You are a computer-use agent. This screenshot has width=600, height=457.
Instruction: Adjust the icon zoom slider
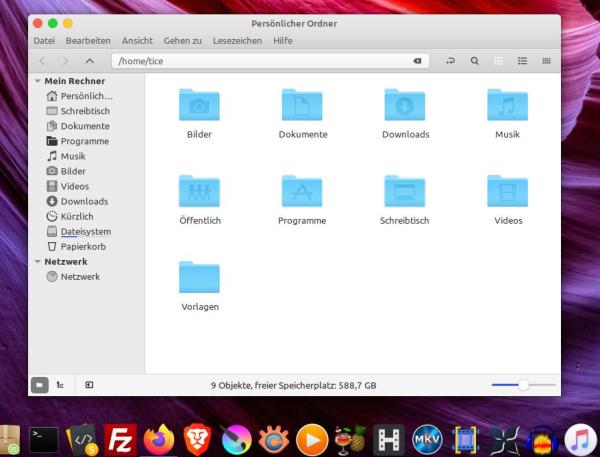(x=523, y=385)
